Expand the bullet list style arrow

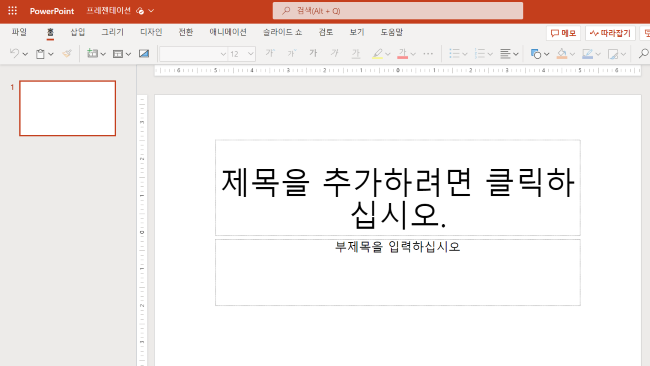point(465,54)
